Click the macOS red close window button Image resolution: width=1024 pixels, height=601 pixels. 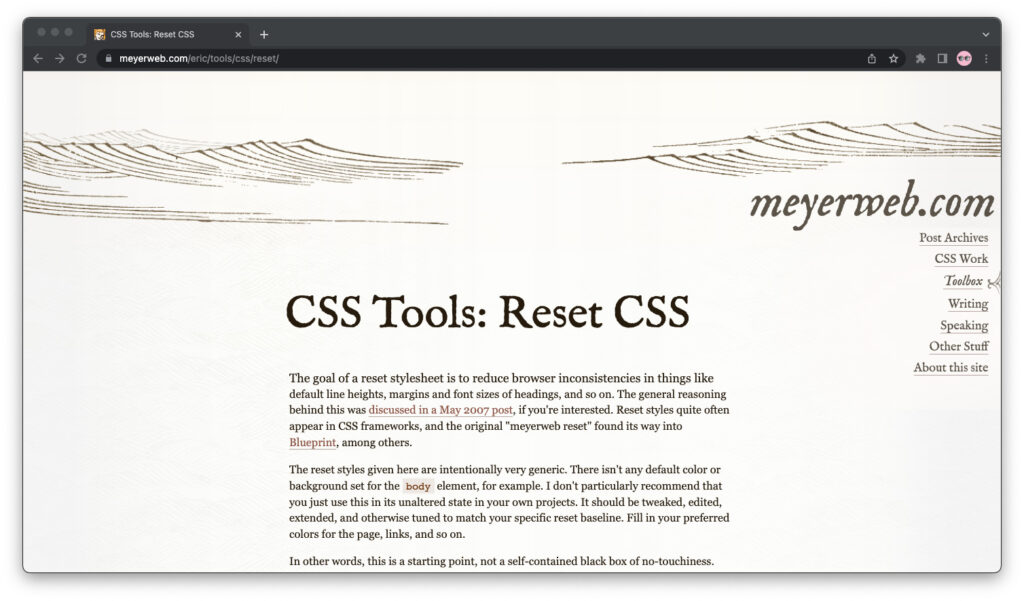click(x=41, y=32)
